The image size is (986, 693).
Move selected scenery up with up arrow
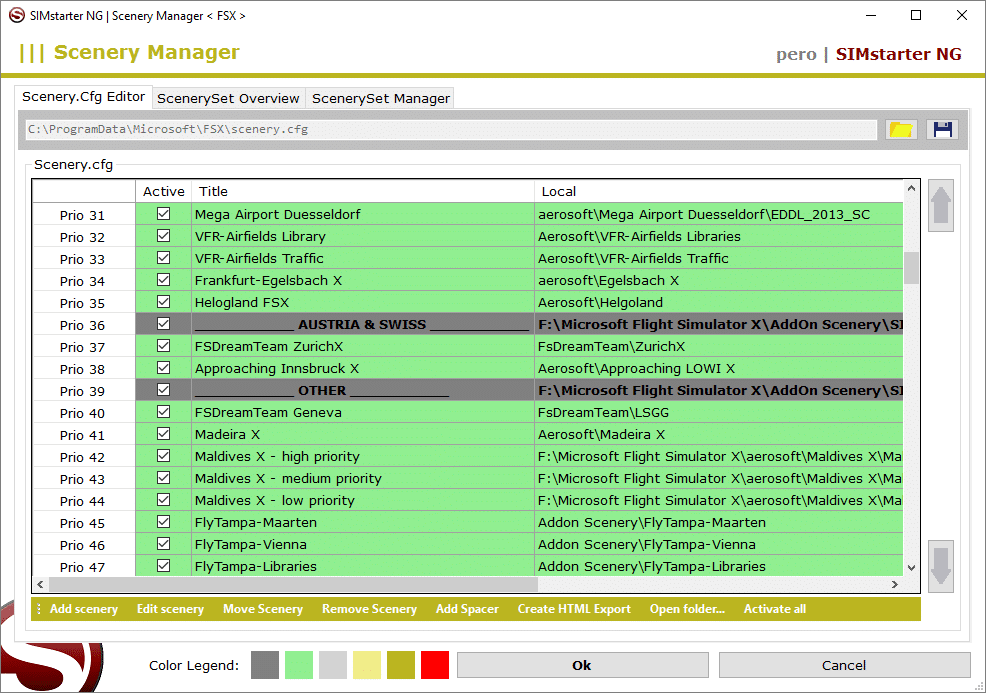pyautogui.click(x=941, y=206)
